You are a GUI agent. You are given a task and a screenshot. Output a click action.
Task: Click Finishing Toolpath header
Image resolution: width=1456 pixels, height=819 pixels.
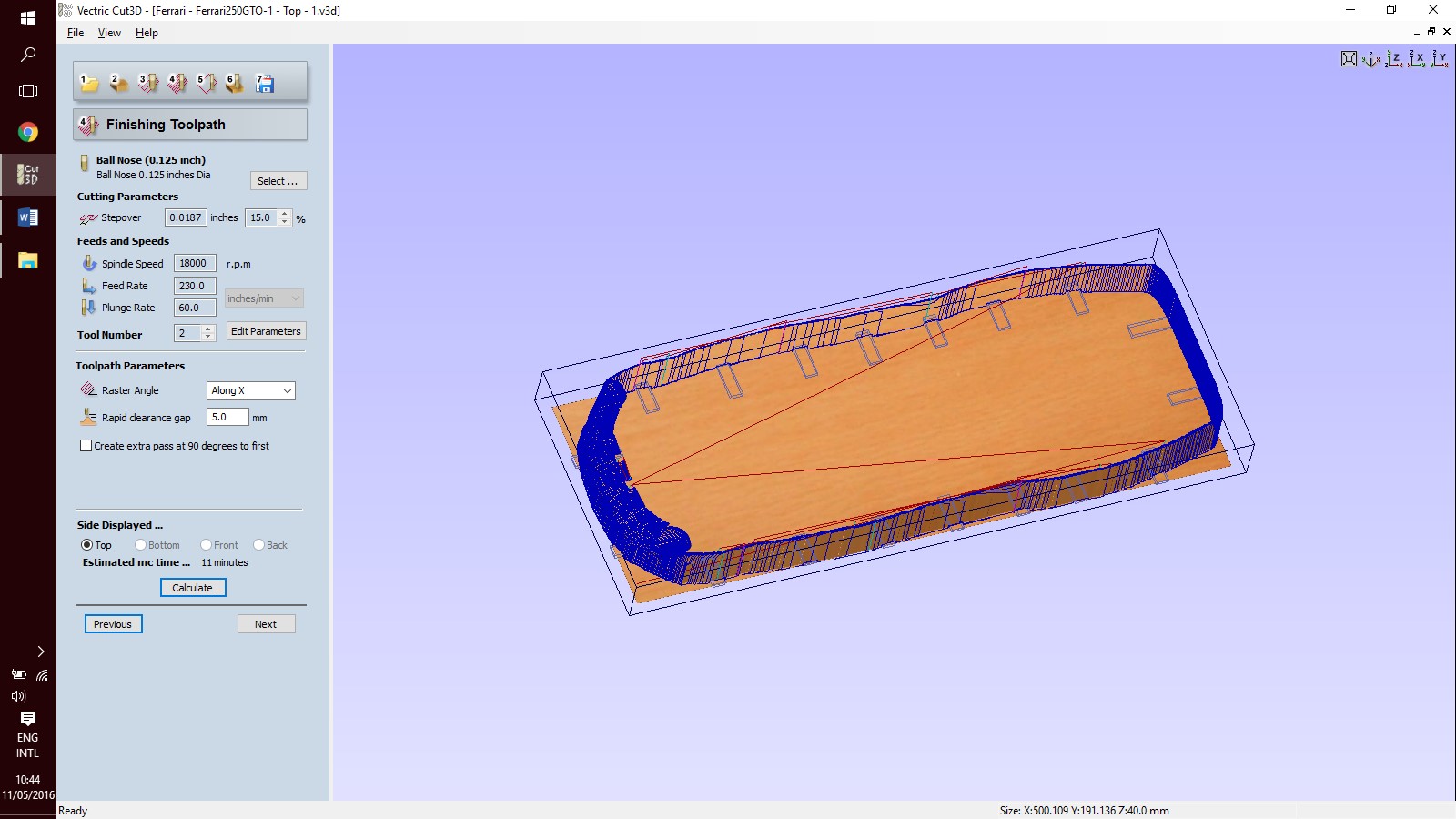(x=190, y=125)
